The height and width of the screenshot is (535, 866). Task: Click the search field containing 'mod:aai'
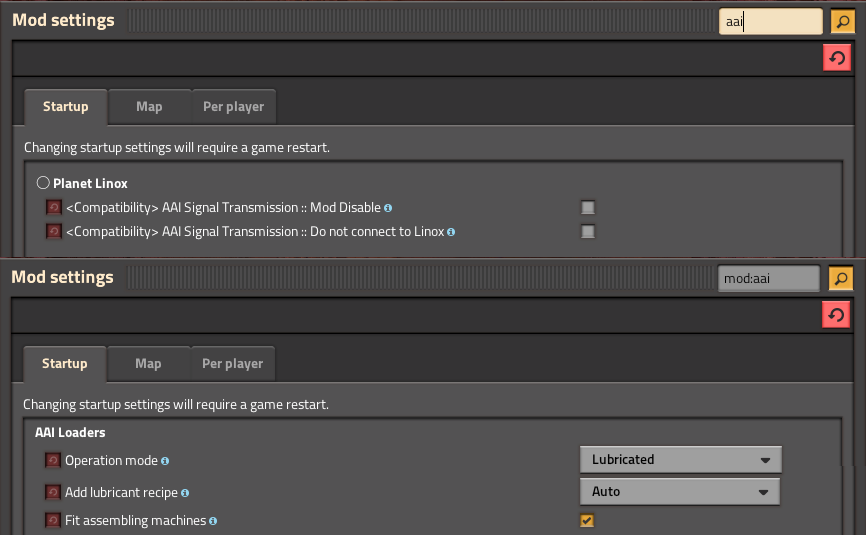768,278
